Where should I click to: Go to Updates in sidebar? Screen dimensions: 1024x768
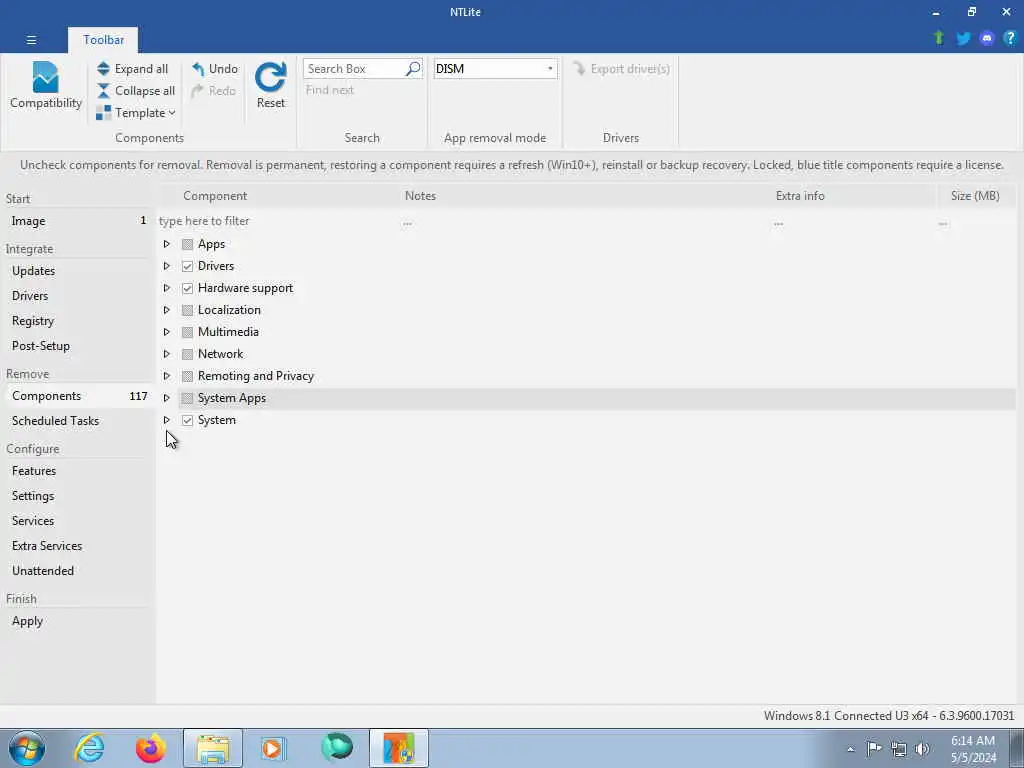[x=77, y=271]
